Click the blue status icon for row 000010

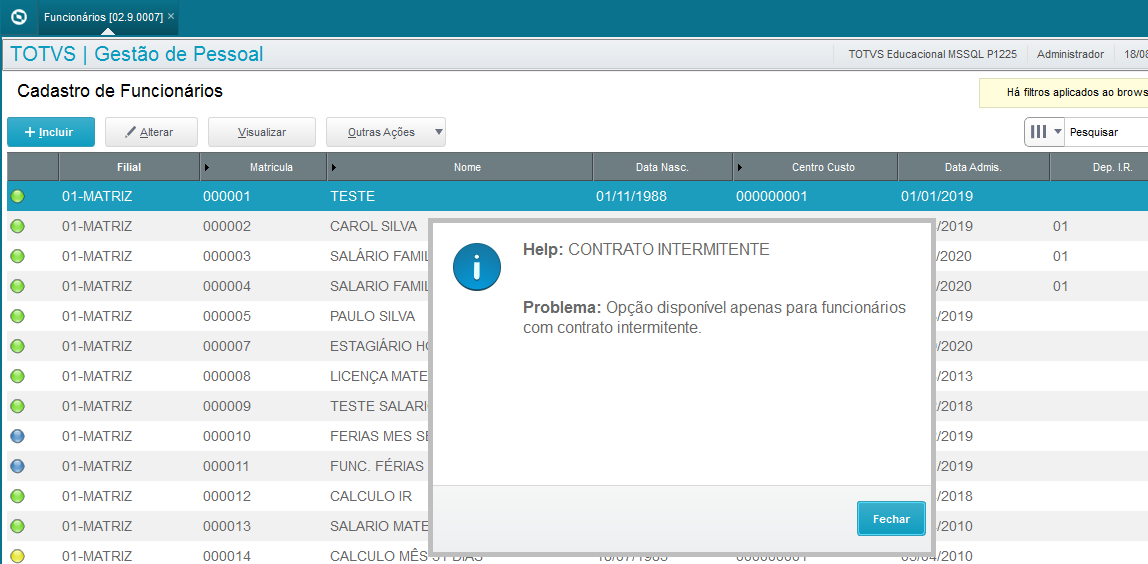(x=18, y=436)
